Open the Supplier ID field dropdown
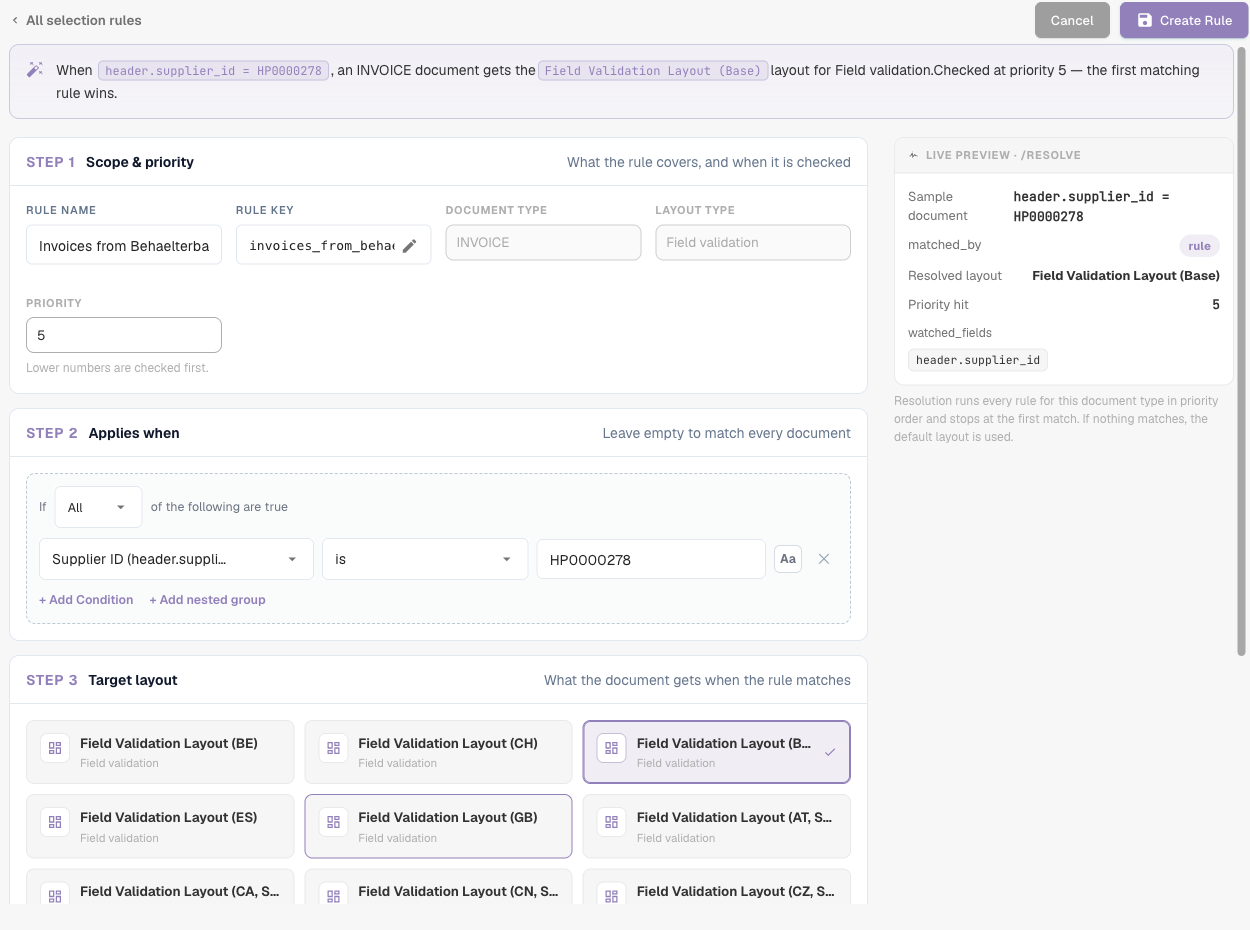This screenshot has width=1250, height=930. click(176, 559)
